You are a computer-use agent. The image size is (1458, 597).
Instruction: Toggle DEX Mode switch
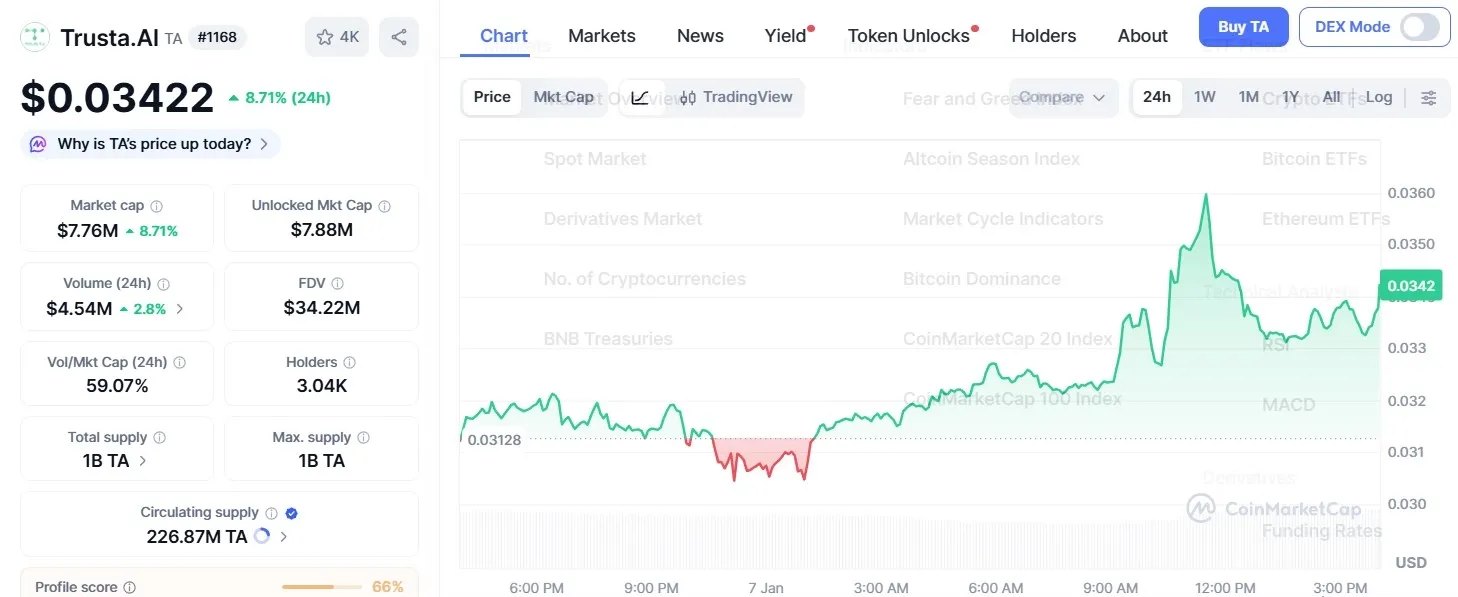point(1421,27)
